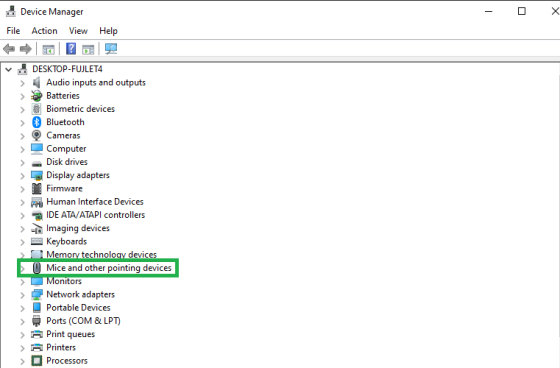Image resolution: width=560 pixels, height=368 pixels.
Task: Select the Human Interface Devices label
Action: pos(95,202)
